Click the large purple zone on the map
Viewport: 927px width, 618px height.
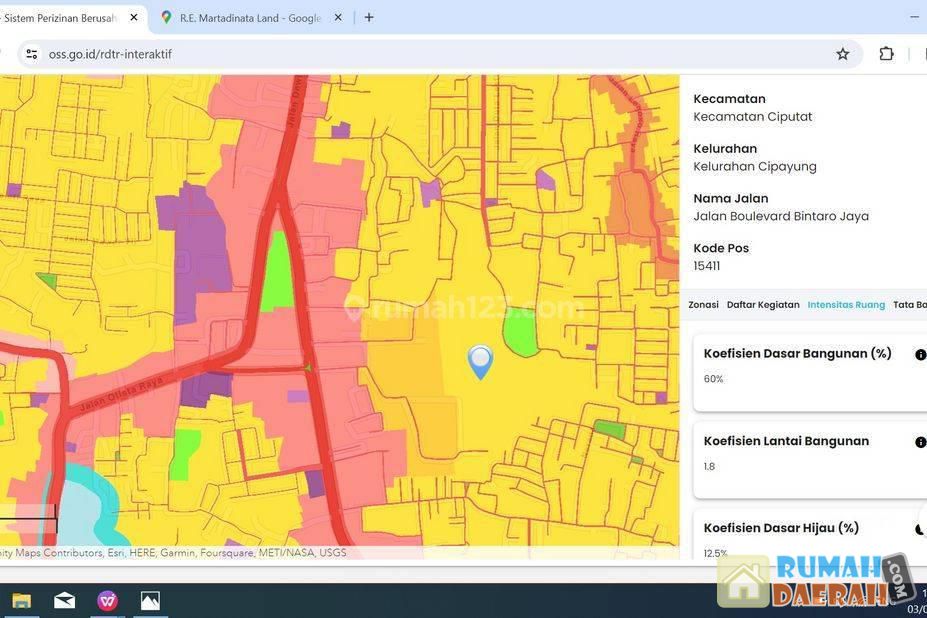pos(203,250)
